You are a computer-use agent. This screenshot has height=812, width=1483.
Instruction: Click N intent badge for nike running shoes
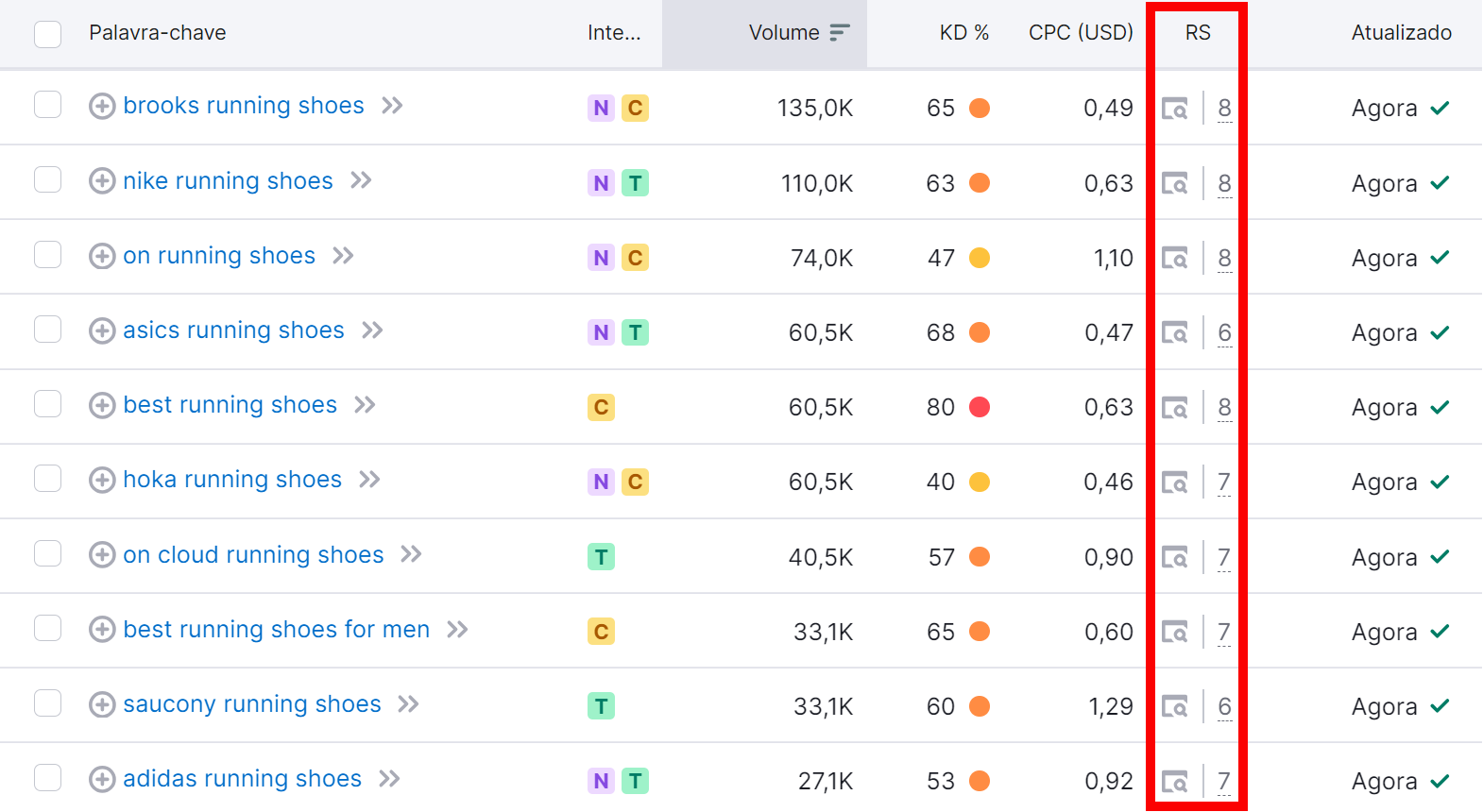click(x=601, y=183)
